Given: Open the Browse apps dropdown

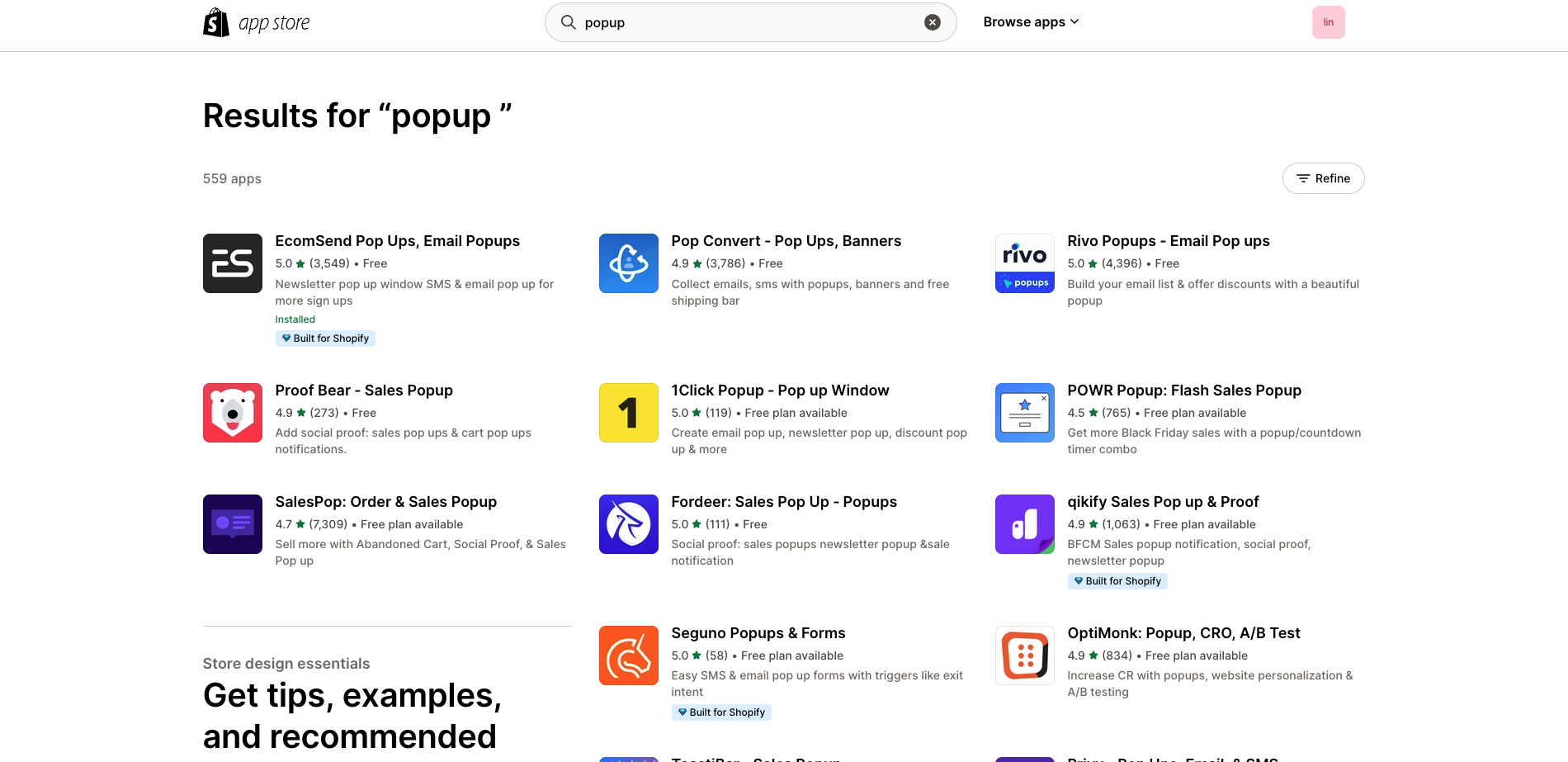Looking at the screenshot, I should point(1031,22).
